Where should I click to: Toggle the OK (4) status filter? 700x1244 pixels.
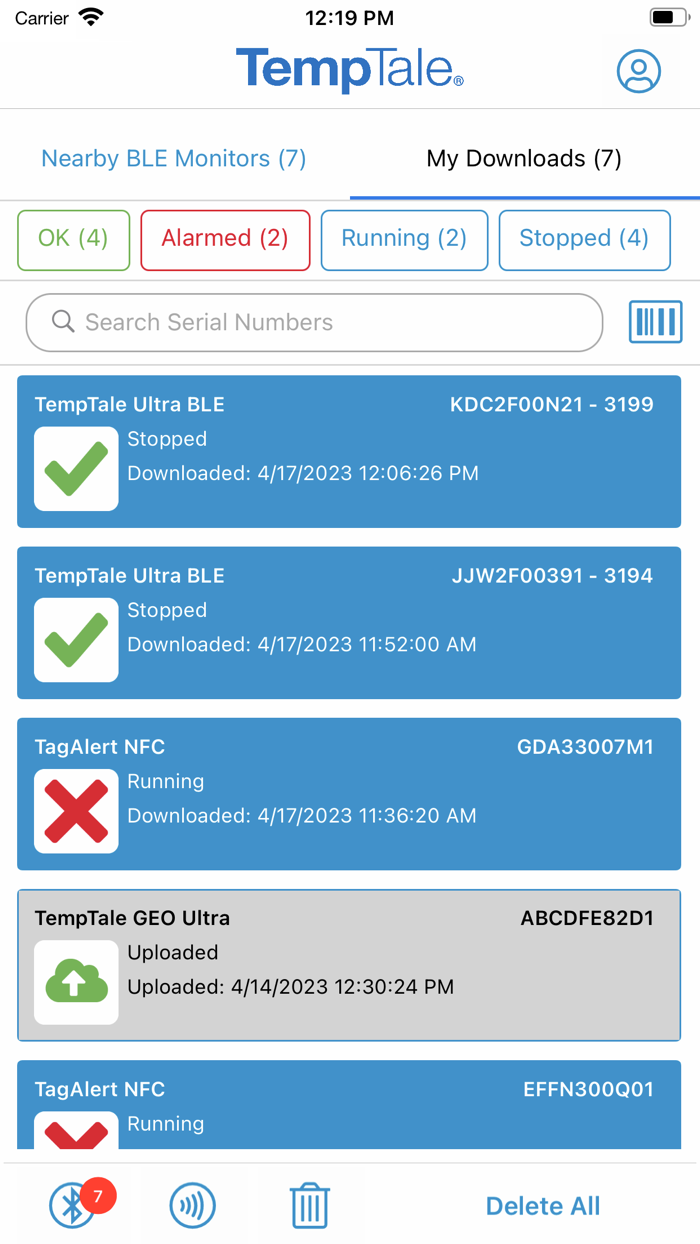(x=73, y=240)
